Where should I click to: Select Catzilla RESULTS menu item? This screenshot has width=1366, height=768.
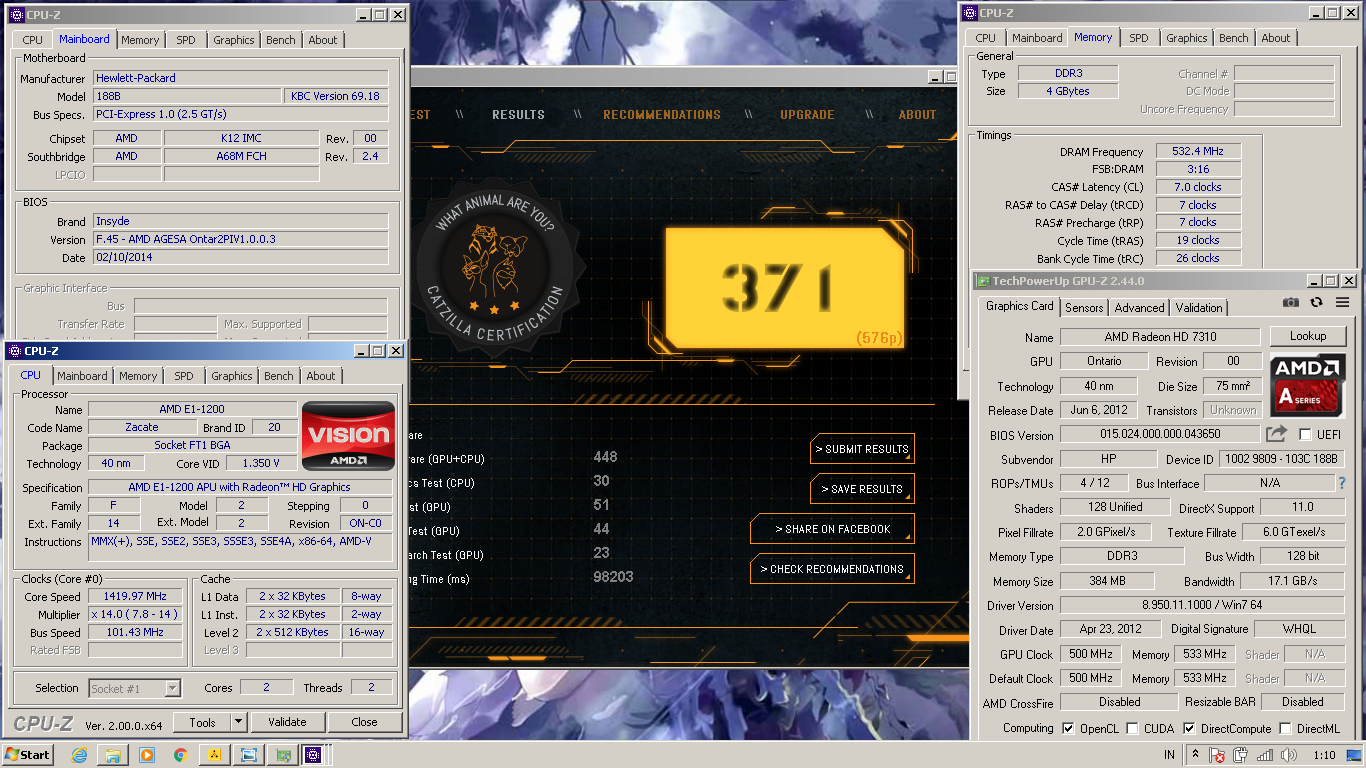518,115
